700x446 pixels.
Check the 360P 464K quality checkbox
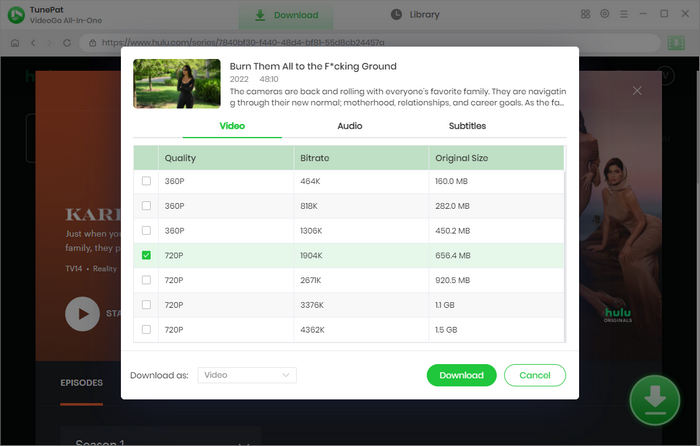click(147, 182)
